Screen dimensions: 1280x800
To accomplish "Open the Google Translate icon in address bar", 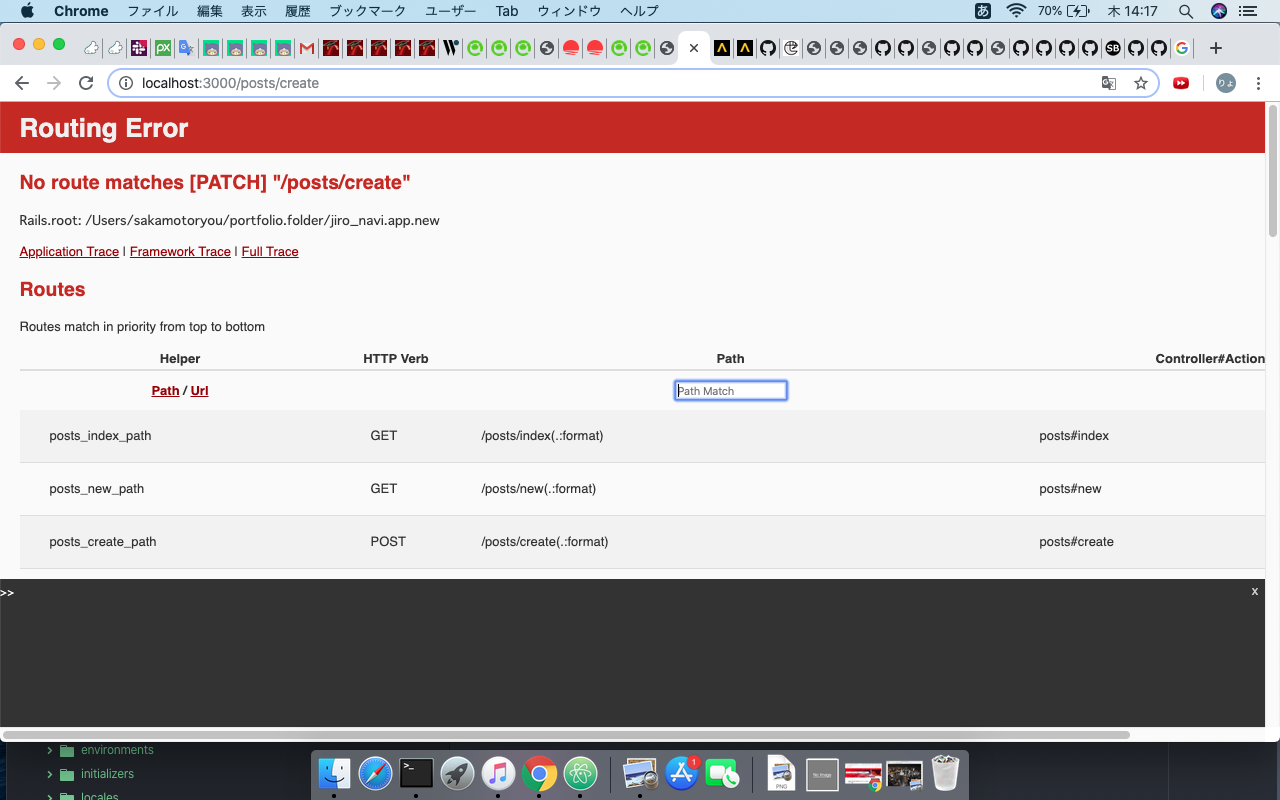I will coord(1109,83).
